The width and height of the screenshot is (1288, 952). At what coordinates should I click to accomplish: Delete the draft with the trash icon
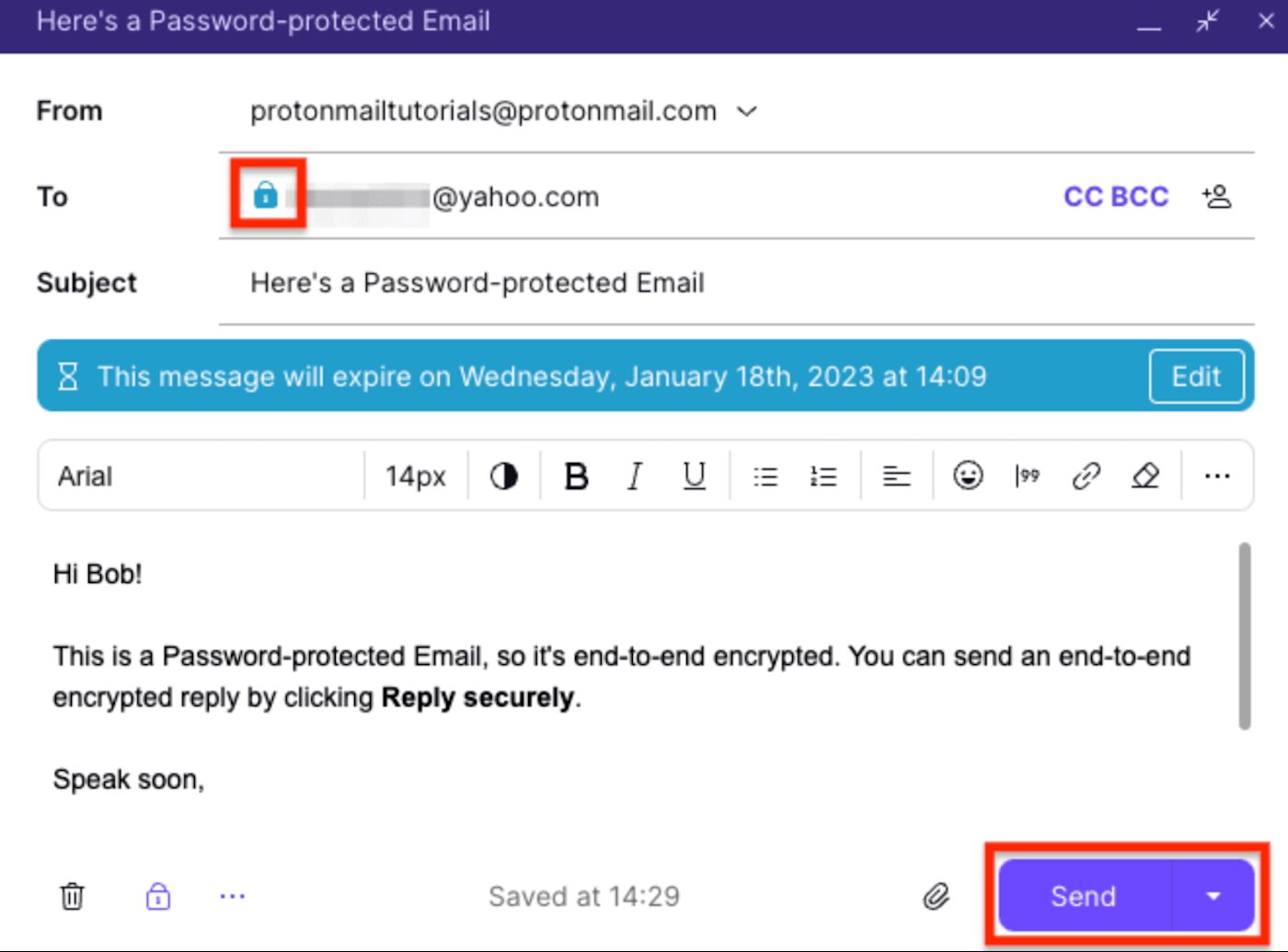coord(72,895)
